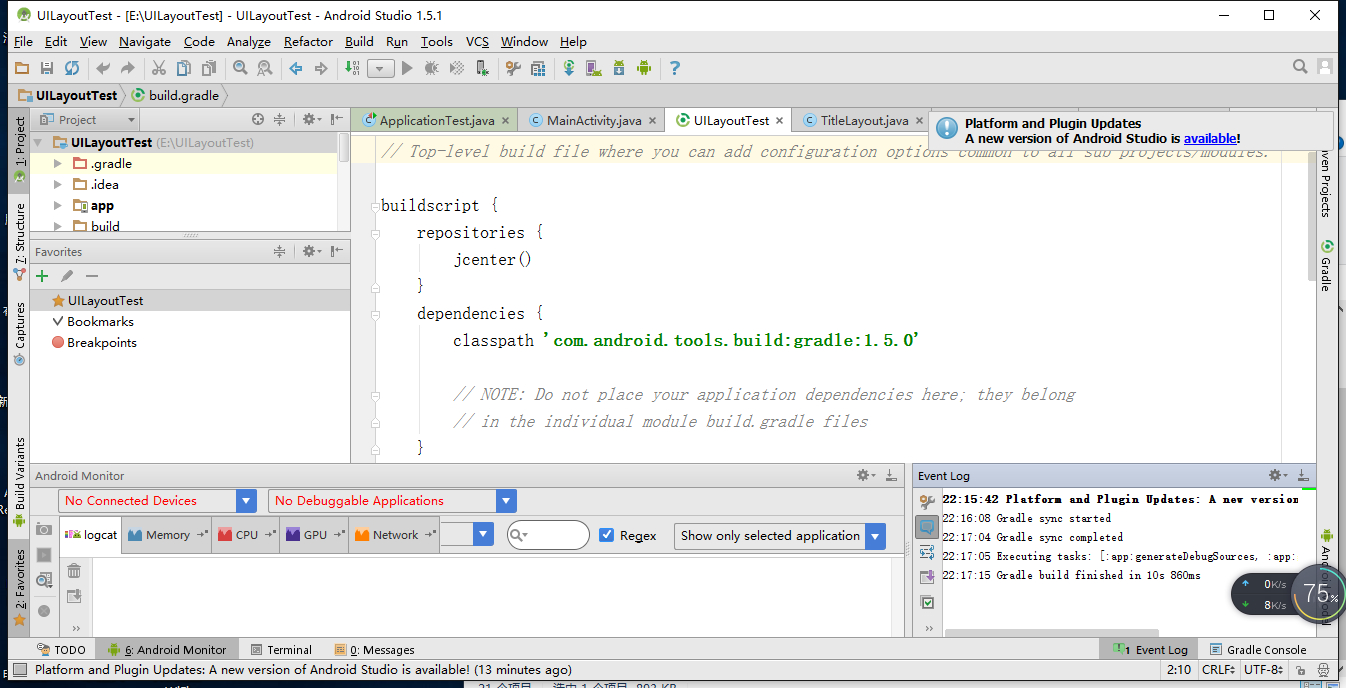Uncheck the Regex checkbox
This screenshot has height=688, width=1346.
point(606,535)
